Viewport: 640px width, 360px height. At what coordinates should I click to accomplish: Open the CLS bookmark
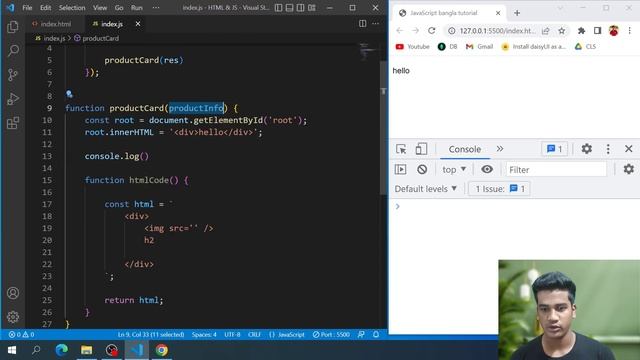[x=585, y=47]
